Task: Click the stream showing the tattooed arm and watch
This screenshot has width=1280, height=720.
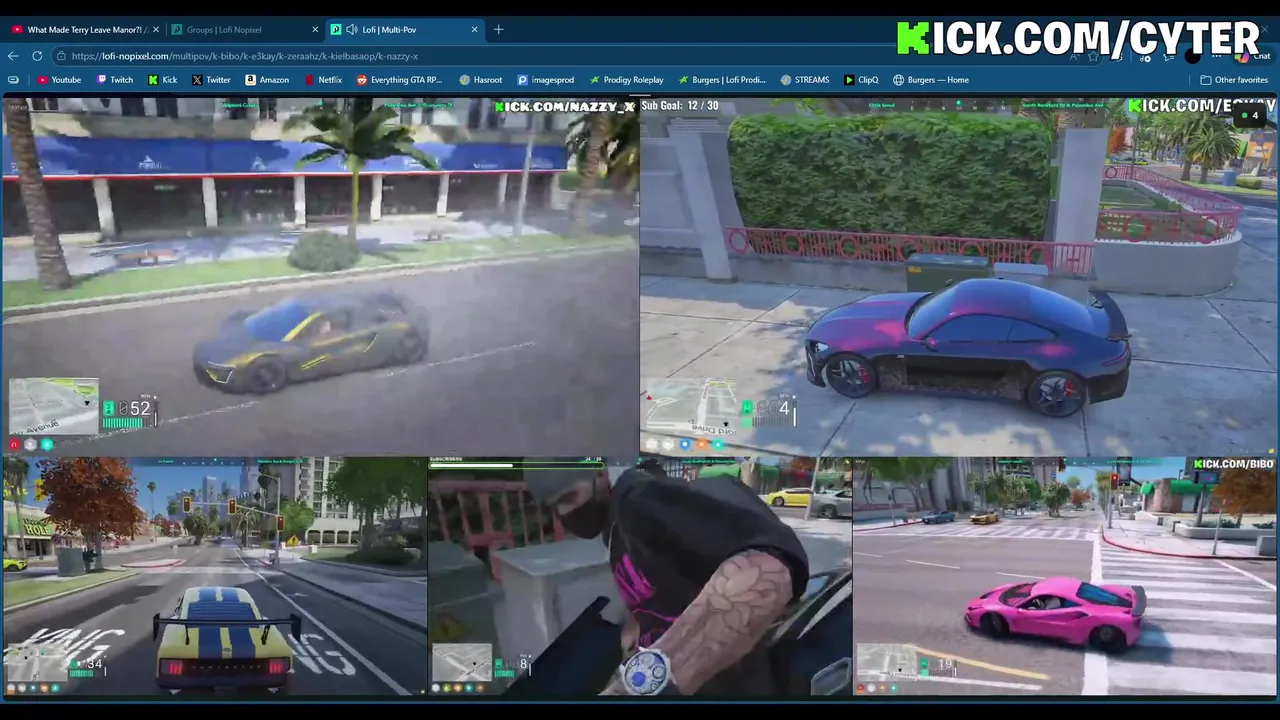Action: [x=640, y=576]
